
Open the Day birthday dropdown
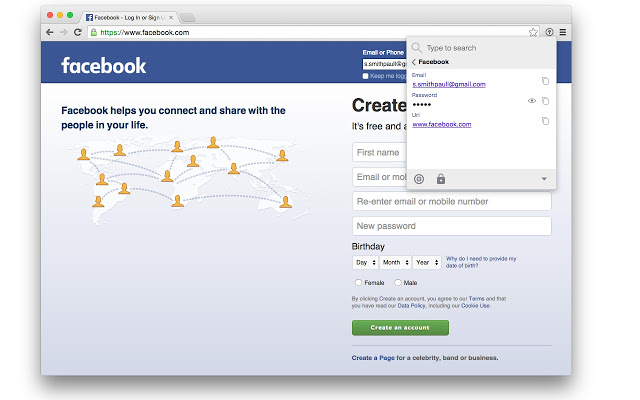point(365,262)
